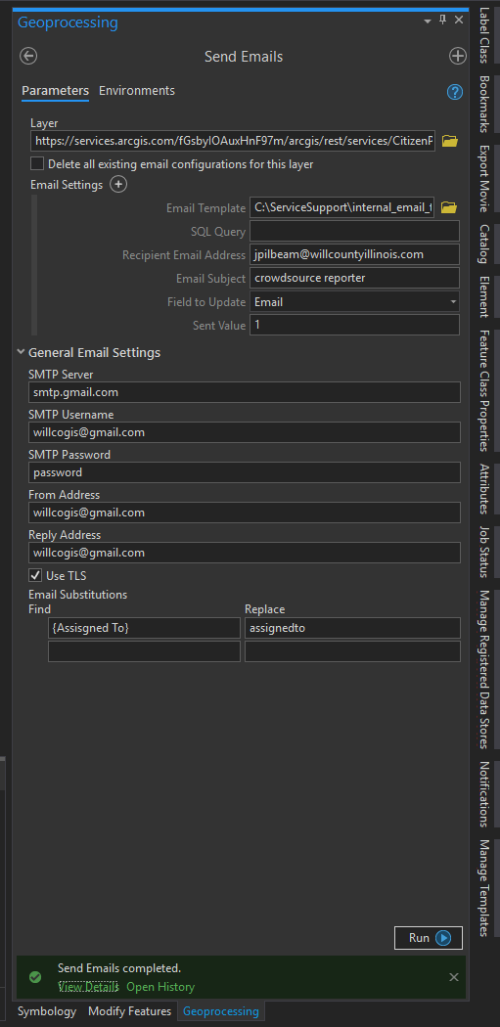Click the Recipient Email Address field
Screen dimensions: 500x1027
355,254
